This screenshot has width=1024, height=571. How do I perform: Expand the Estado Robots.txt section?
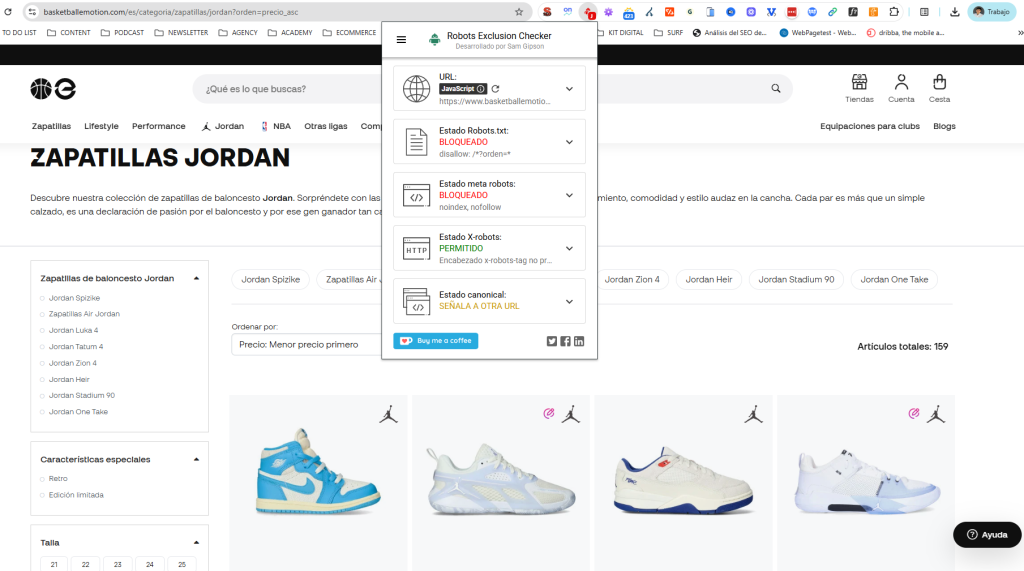point(569,142)
